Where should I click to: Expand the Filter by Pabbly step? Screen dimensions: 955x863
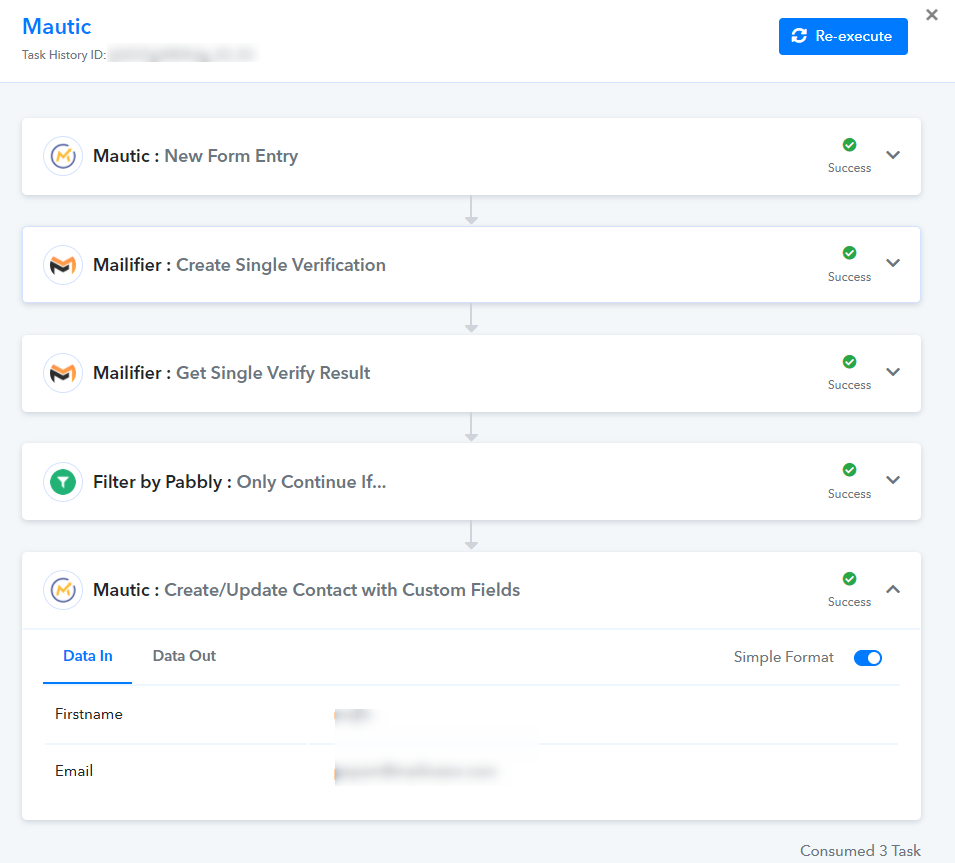pos(893,480)
